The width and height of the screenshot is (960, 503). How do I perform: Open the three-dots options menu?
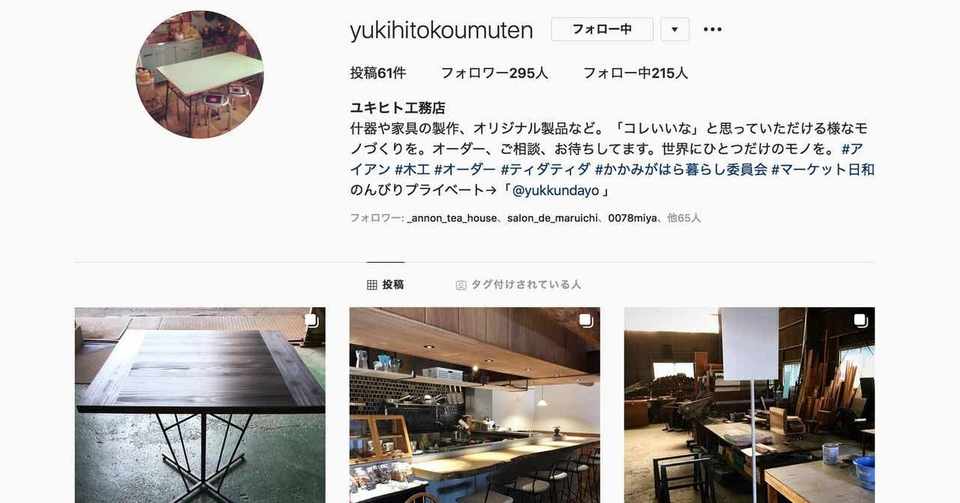tap(713, 29)
